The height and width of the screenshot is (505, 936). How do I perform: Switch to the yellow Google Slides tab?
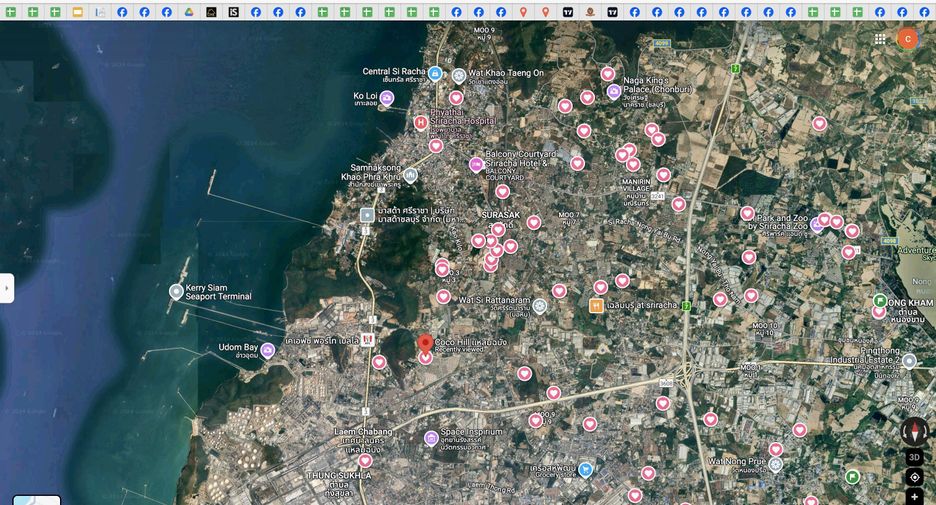(78, 12)
